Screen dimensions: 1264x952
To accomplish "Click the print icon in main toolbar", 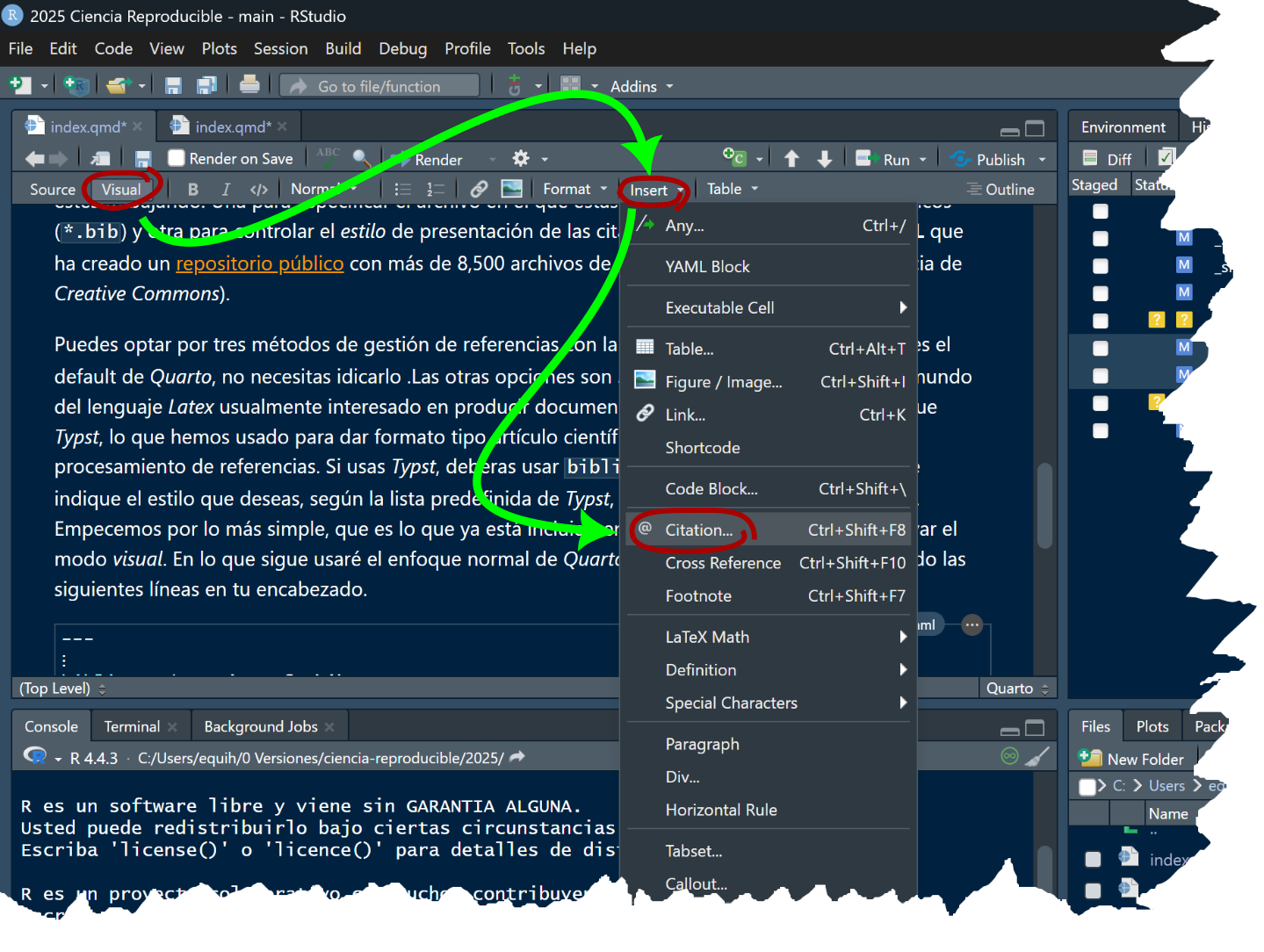I will 249,85.
